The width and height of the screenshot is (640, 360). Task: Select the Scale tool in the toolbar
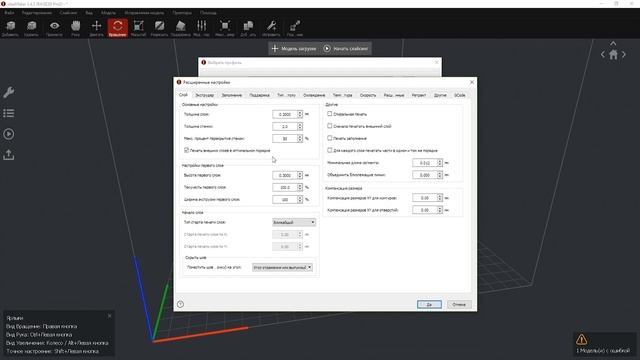click(x=138, y=26)
